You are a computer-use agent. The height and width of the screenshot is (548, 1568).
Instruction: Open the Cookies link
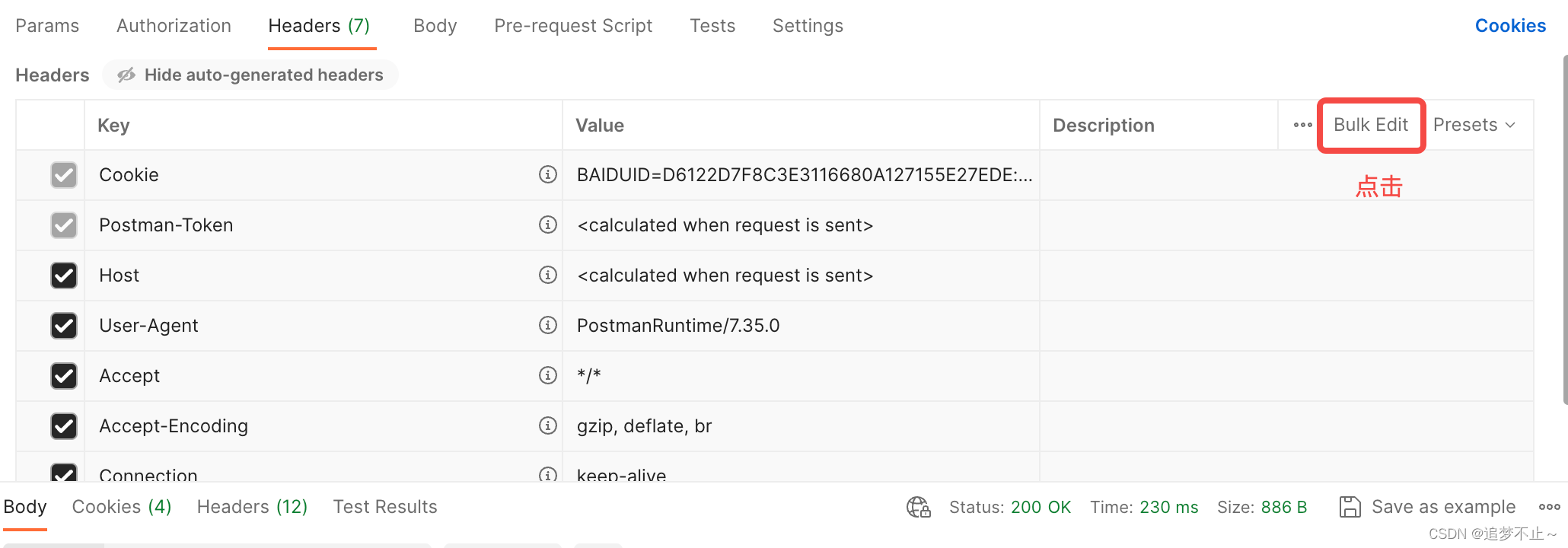1510,26
